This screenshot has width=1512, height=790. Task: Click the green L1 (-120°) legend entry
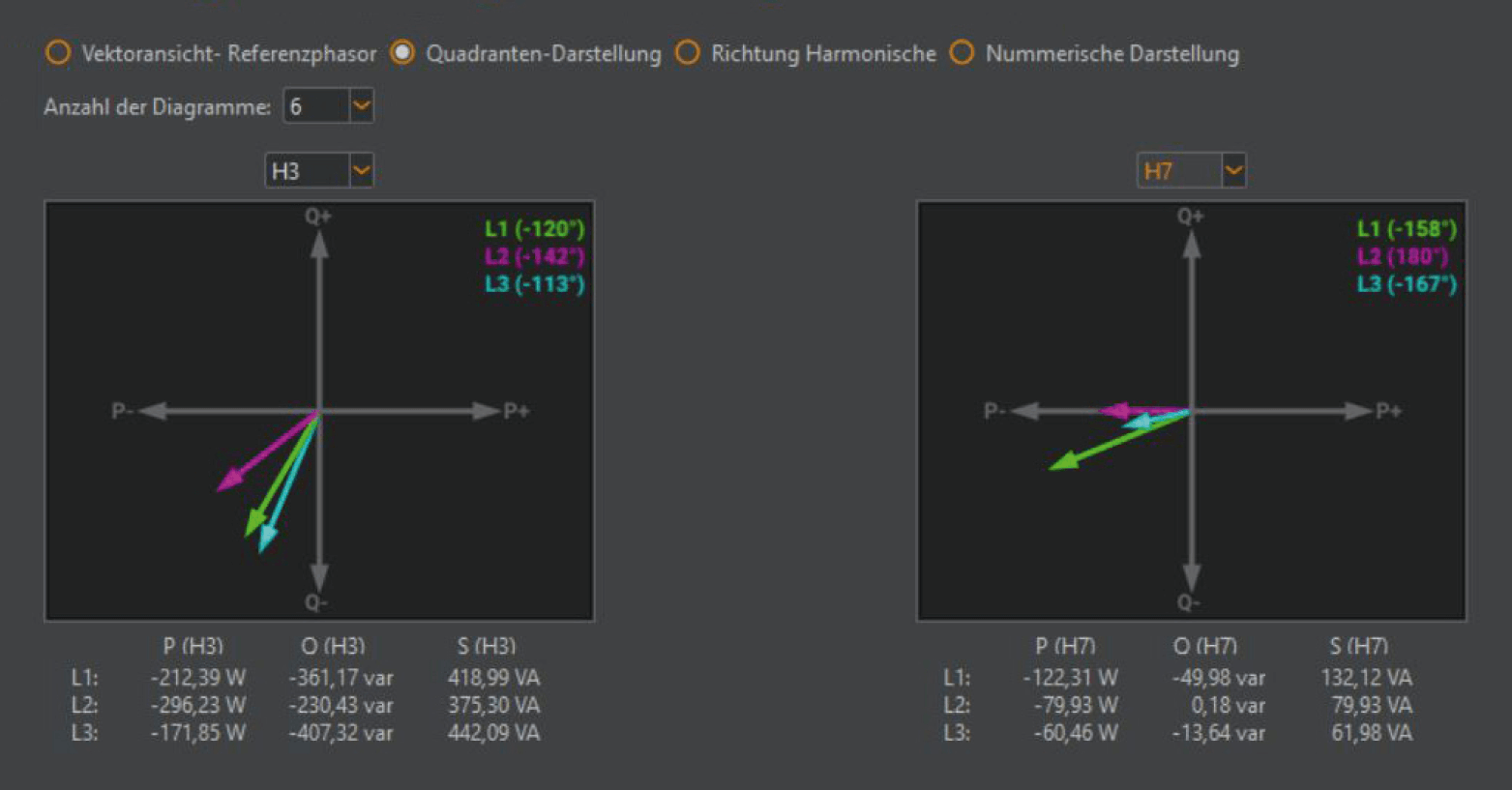pyautogui.click(x=534, y=229)
